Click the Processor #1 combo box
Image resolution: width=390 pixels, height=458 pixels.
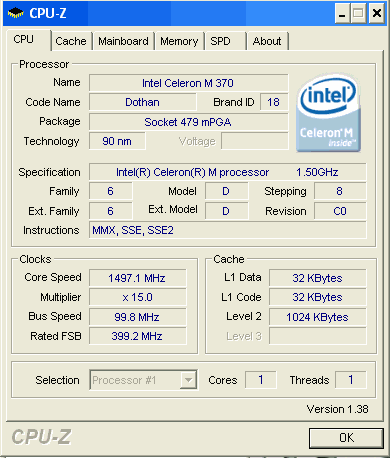[143, 380]
